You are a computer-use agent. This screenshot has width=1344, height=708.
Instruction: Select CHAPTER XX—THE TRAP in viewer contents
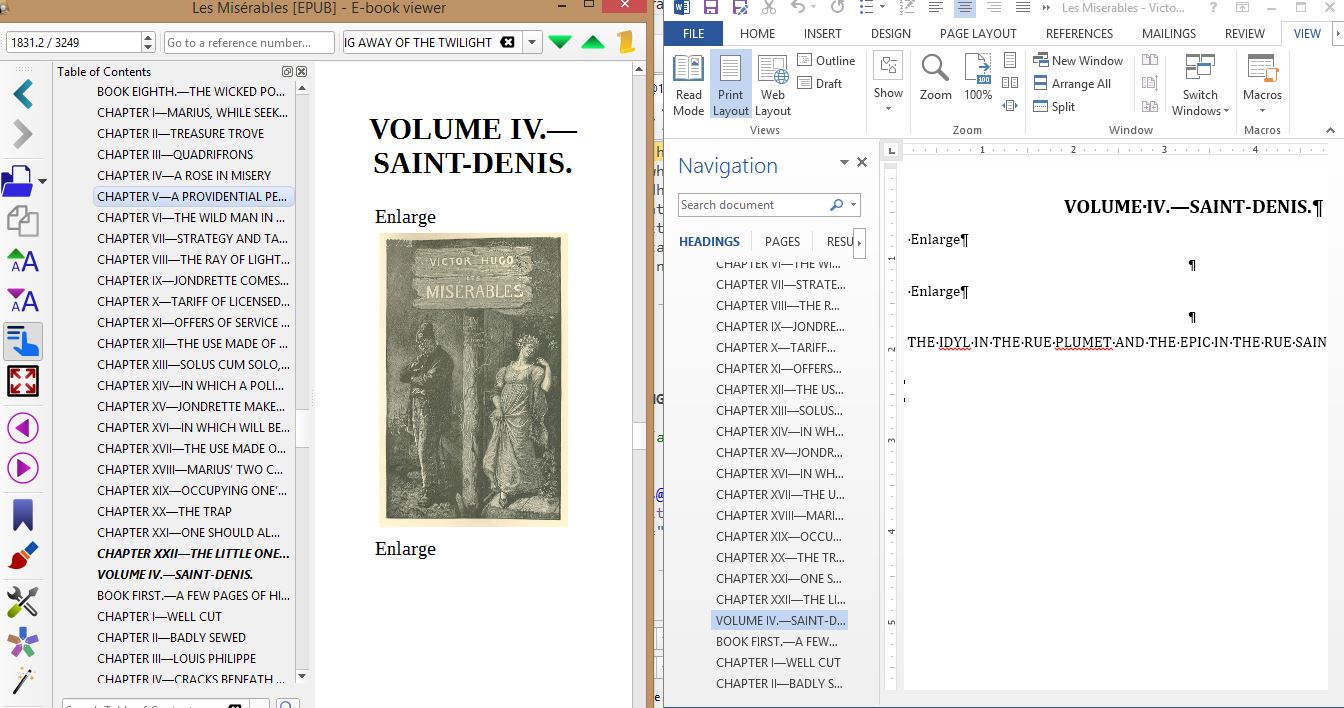pos(164,512)
